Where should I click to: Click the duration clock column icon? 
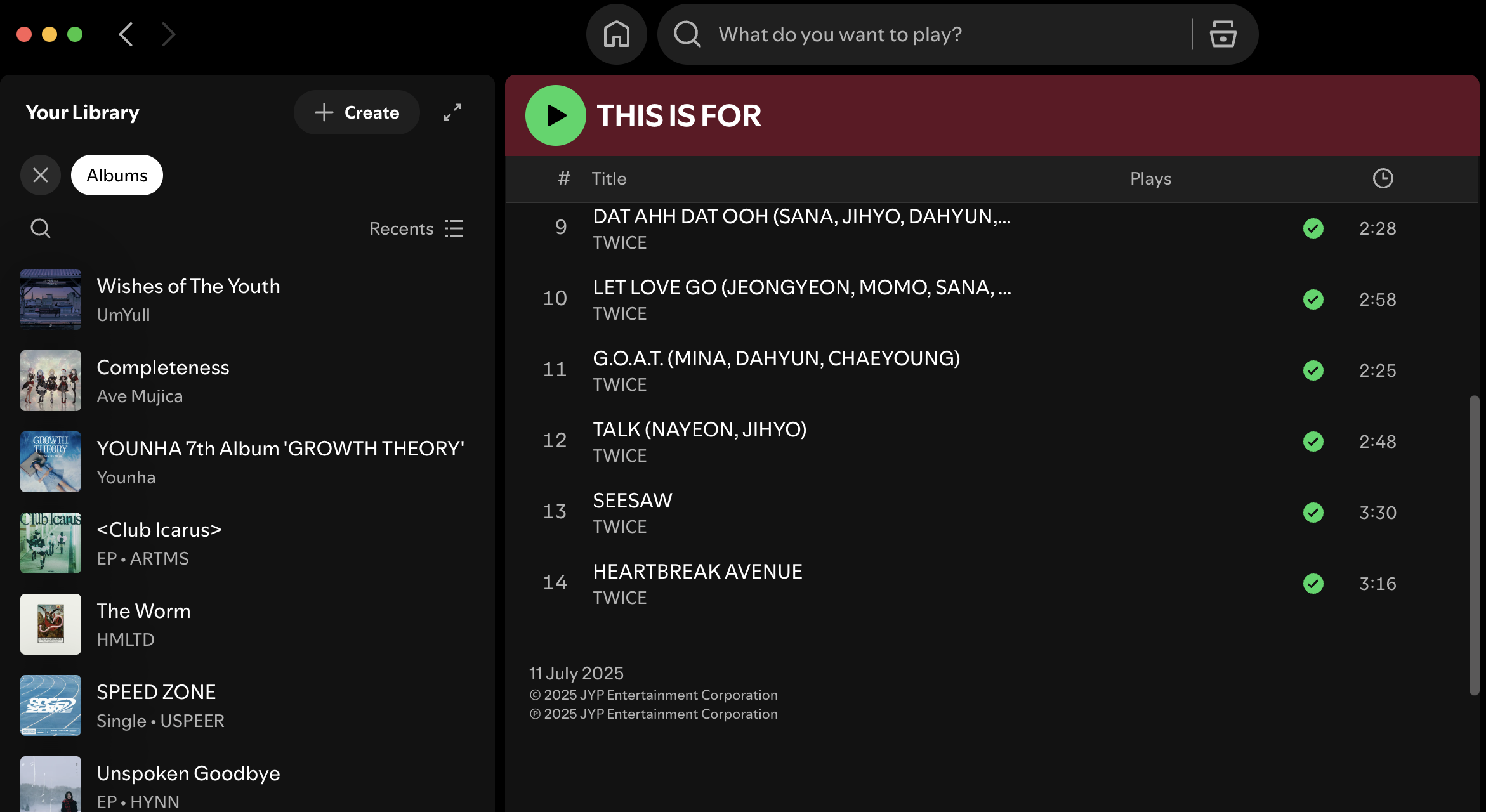point(1383,178)
